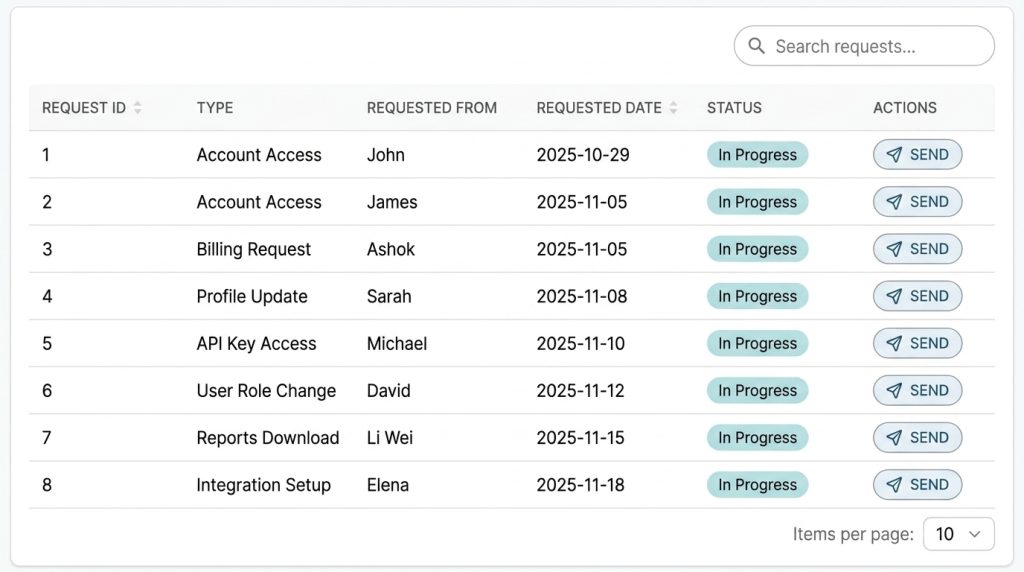Viewport: 1024px width, 572px height.
Task: Send request 1 for John
Action: (917, 155)
